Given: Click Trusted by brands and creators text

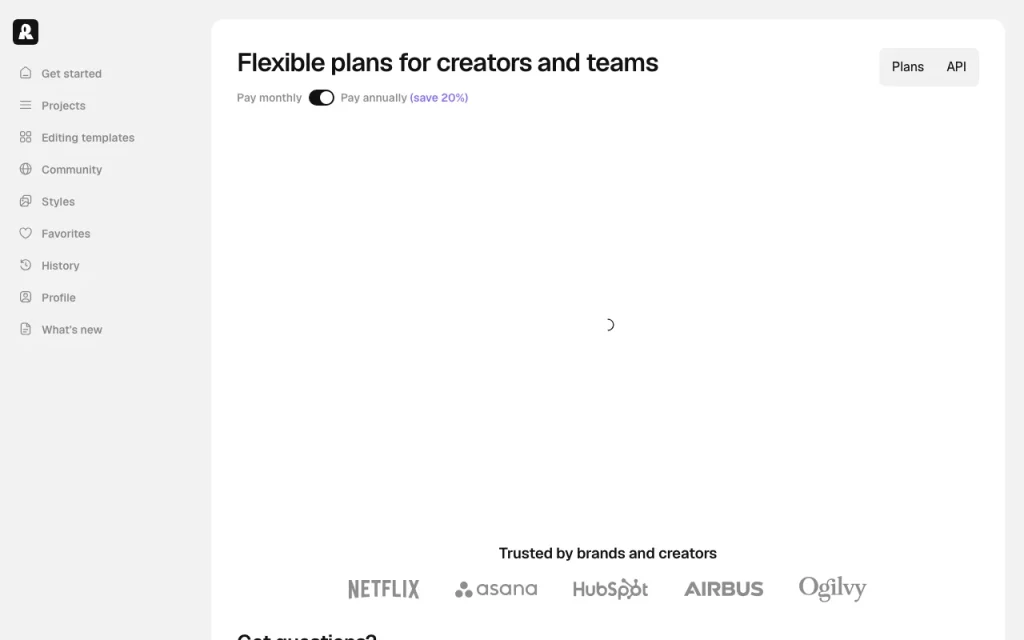Looking at the screenshot, I should point(607,553).
